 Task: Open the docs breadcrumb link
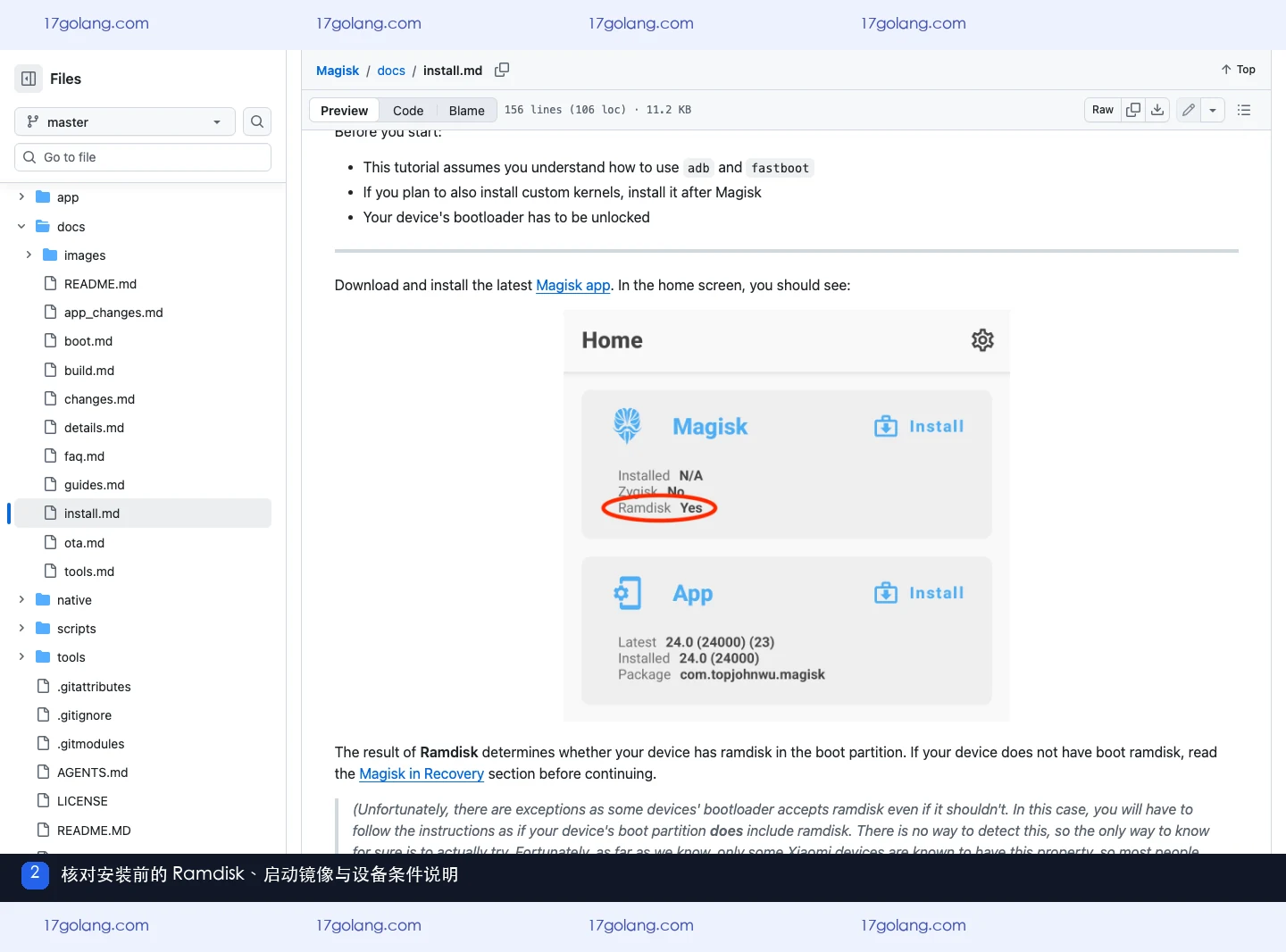click(x=391, y=71)
